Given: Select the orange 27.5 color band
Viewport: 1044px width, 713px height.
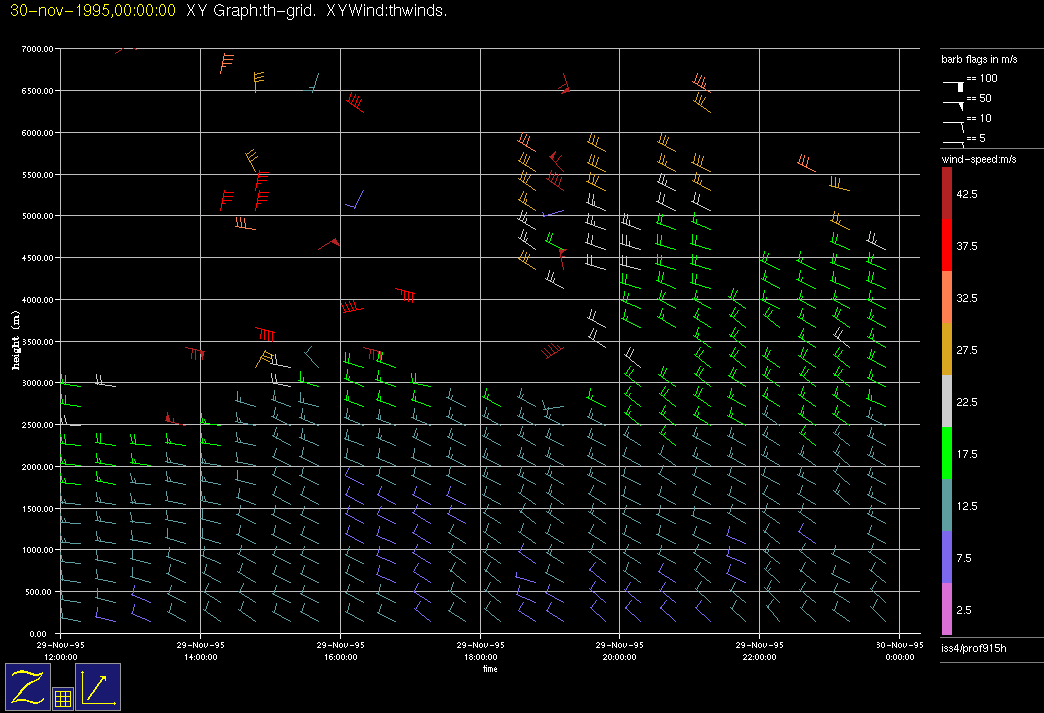Looking at the screenshot, I should click(x=947, y=349).
